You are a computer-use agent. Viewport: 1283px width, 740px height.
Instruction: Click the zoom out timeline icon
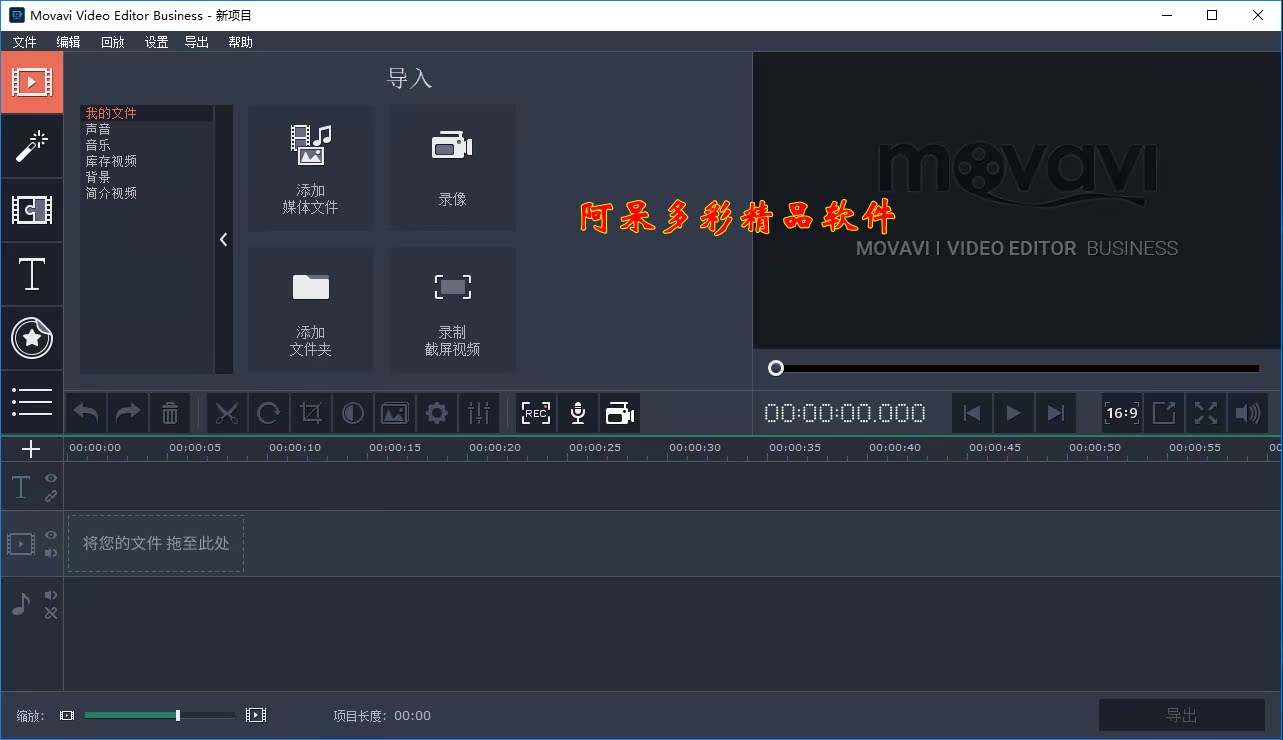point(67,715)
